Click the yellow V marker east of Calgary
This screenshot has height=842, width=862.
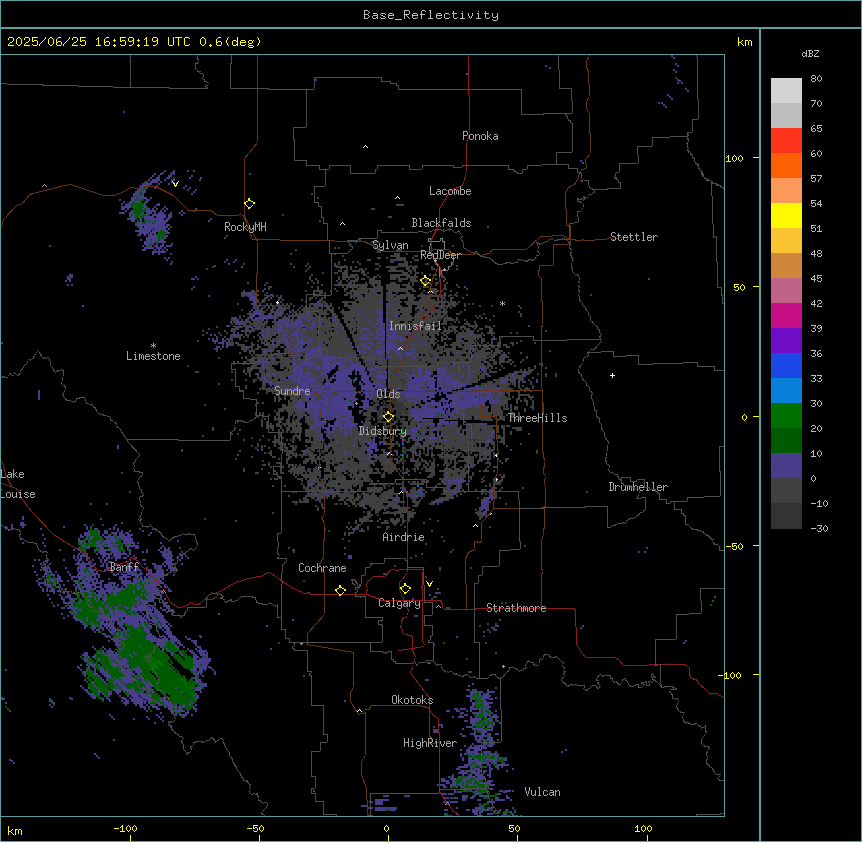pyautogui.click(x=429, y=584)
